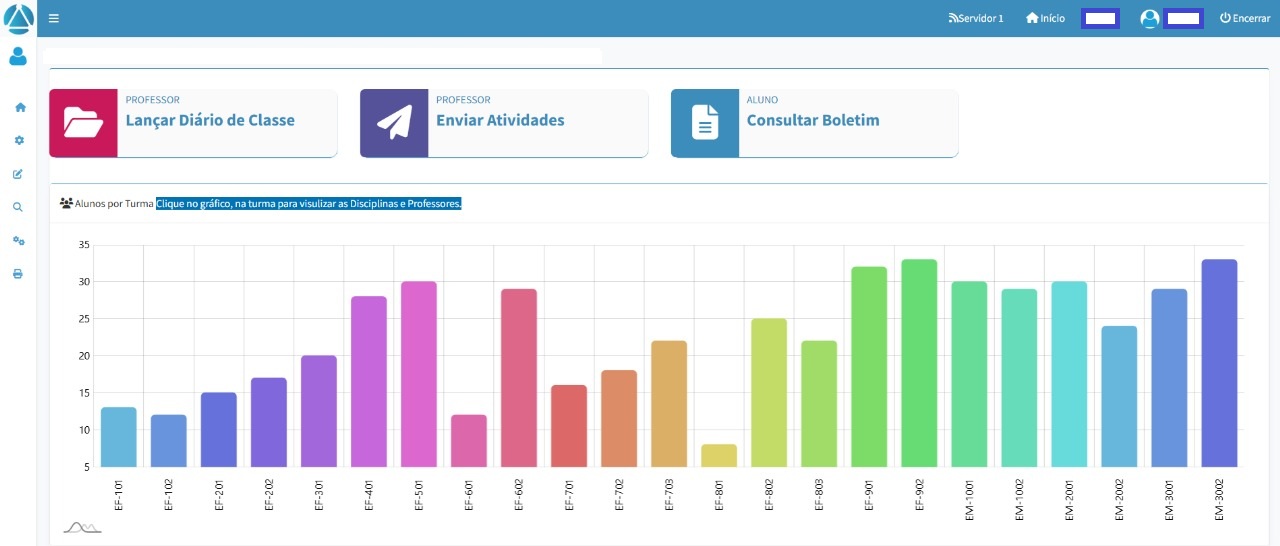This screenshot has height=546, width=1280.
Task: Go to Início in the top bar
Action: pos(1045,18)
